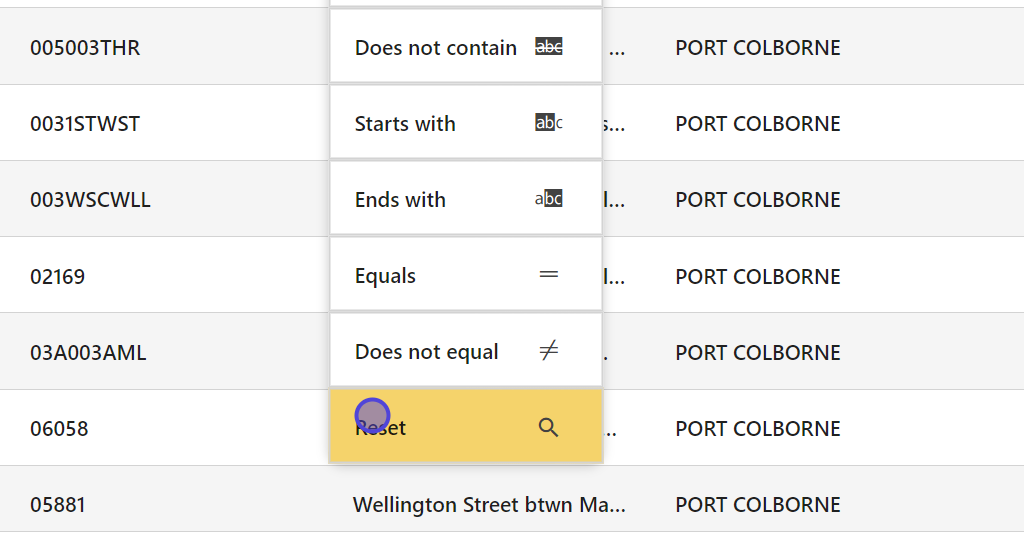1024x559 pixels.
Task: Click the 'Ends with' abc icon
Action: [548, 199]
